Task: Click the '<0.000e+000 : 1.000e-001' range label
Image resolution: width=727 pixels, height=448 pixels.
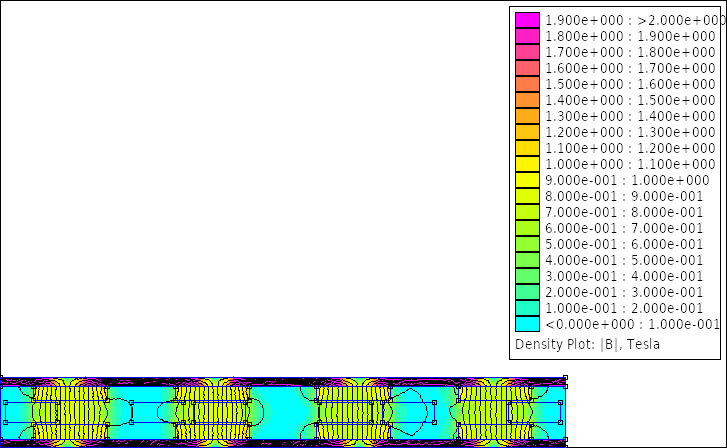Action: [632, 324]
